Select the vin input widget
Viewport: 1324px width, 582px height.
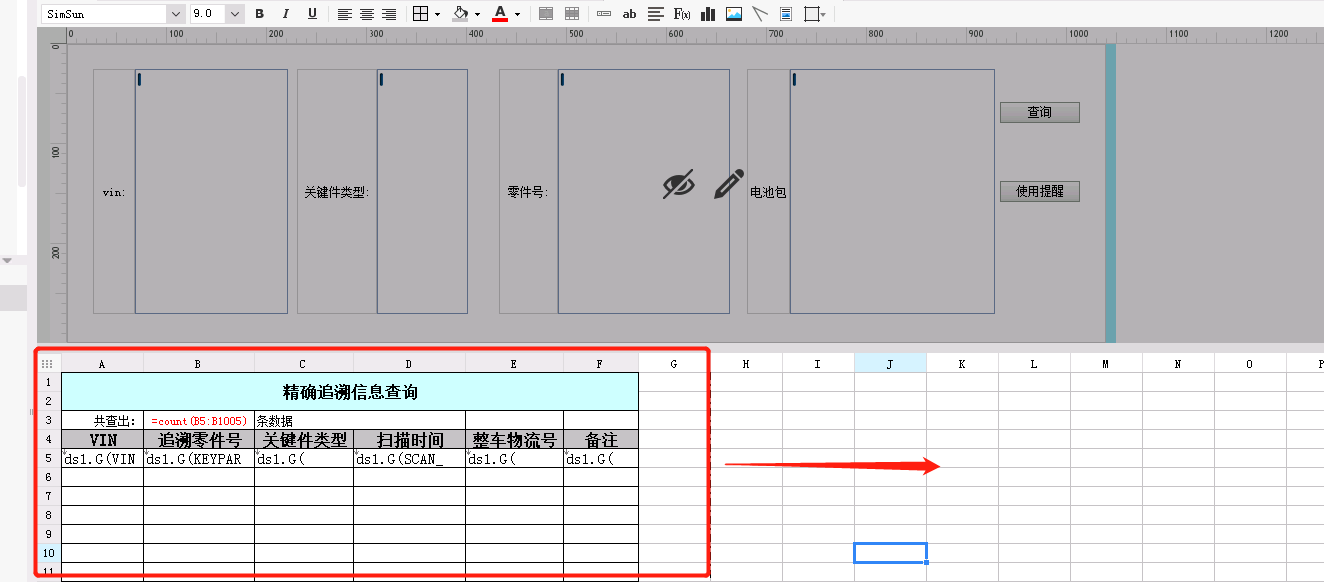211,191
